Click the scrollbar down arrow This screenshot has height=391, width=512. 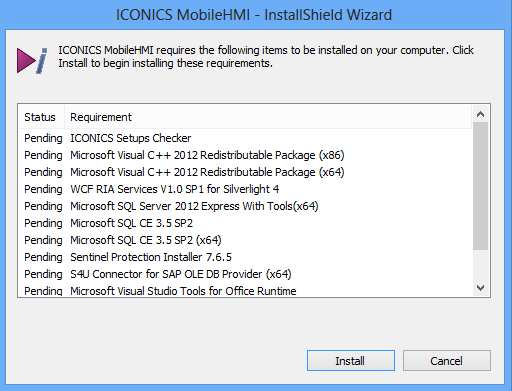(x=480, y=288)
